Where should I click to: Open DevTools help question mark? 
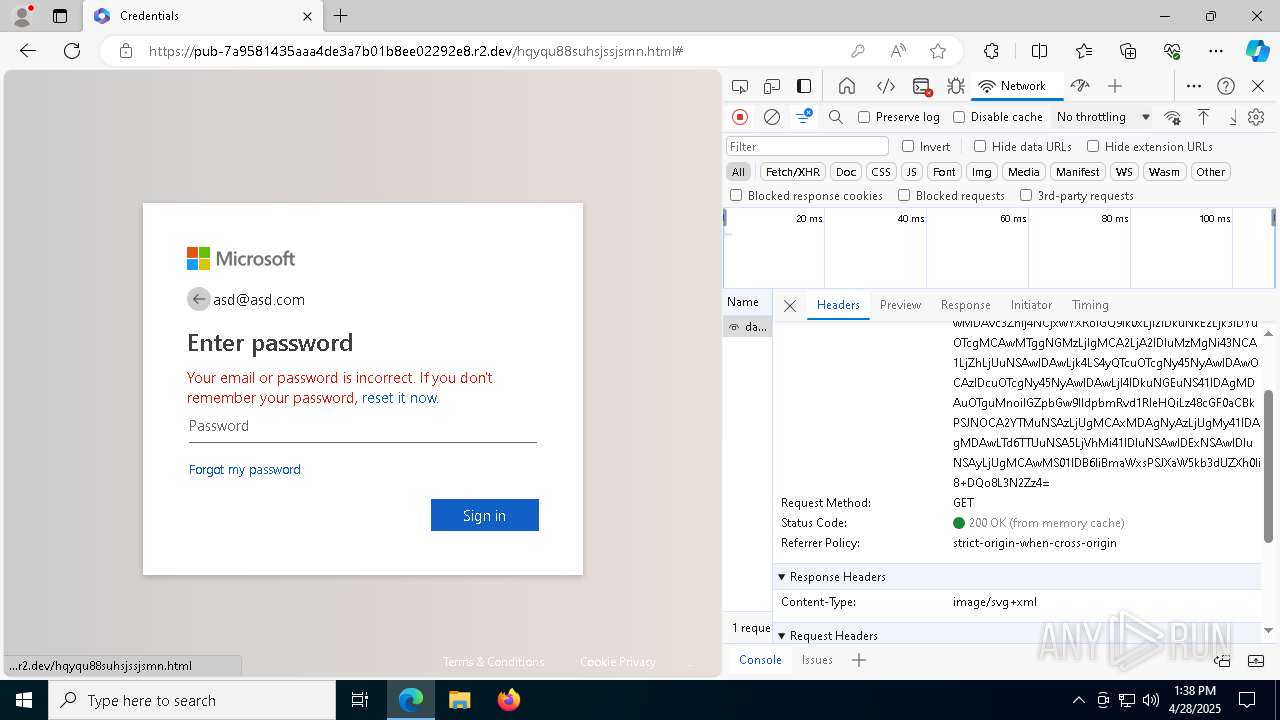click(1226, 86)
